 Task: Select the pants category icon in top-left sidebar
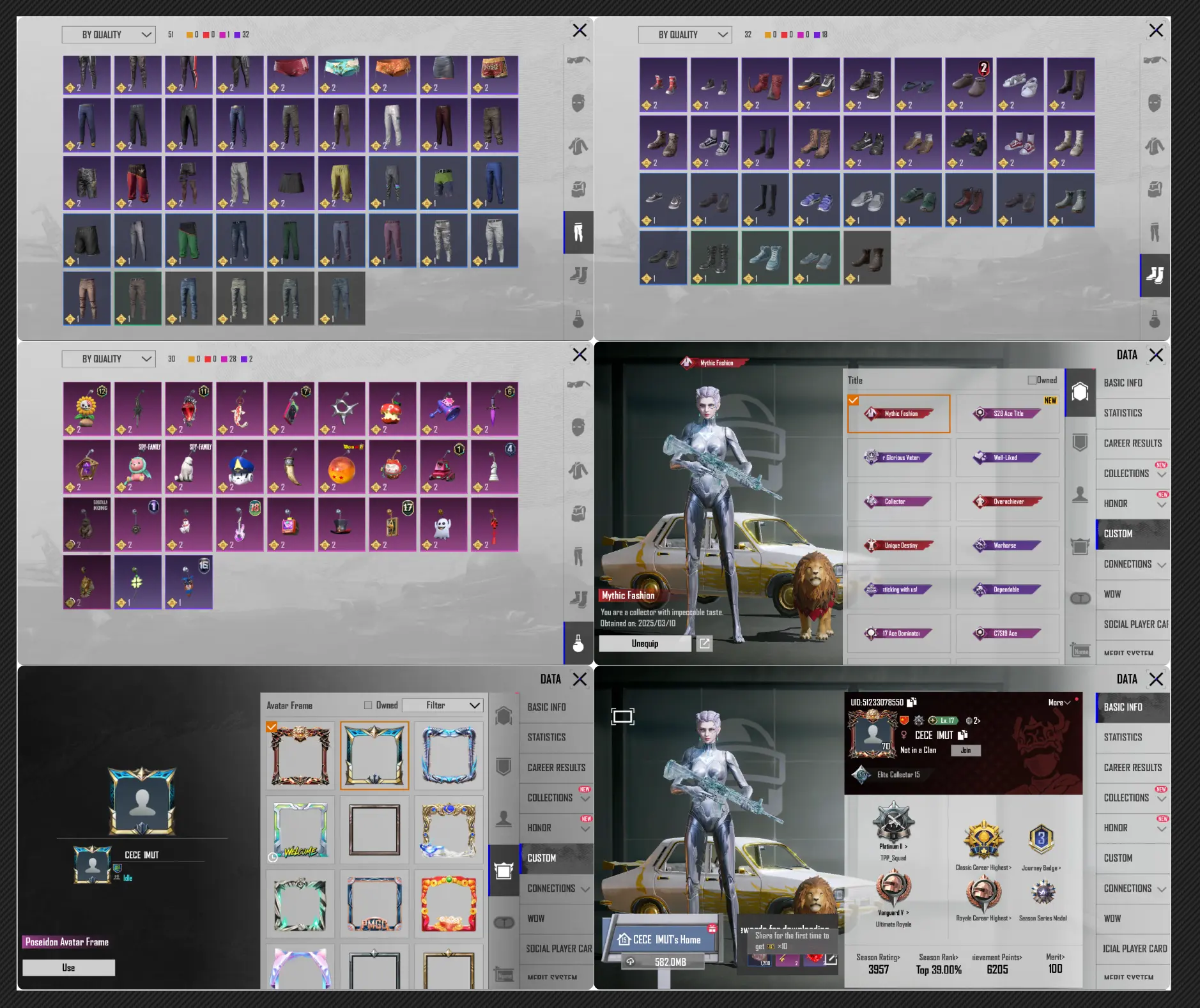point(578,233)
